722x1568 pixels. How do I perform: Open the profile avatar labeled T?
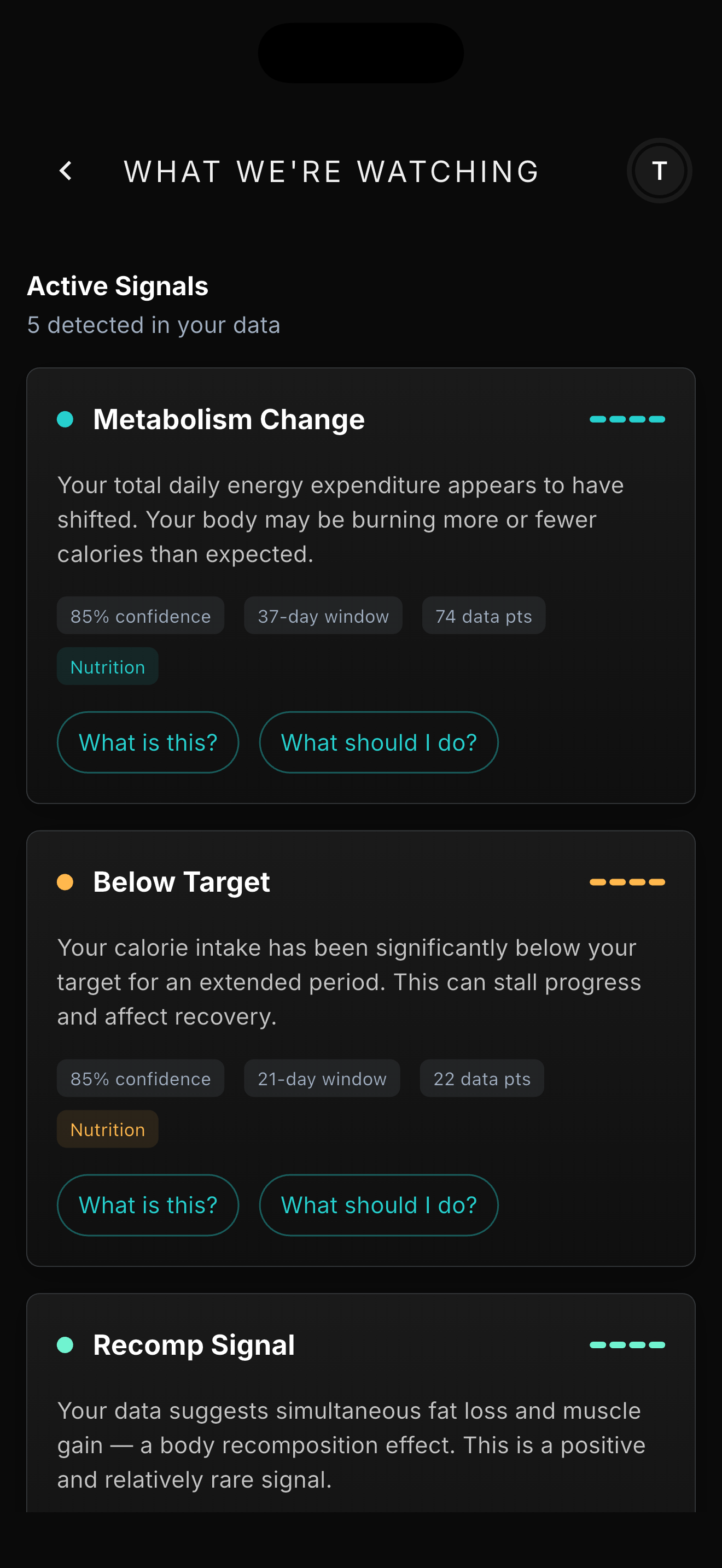pos(659,171)
